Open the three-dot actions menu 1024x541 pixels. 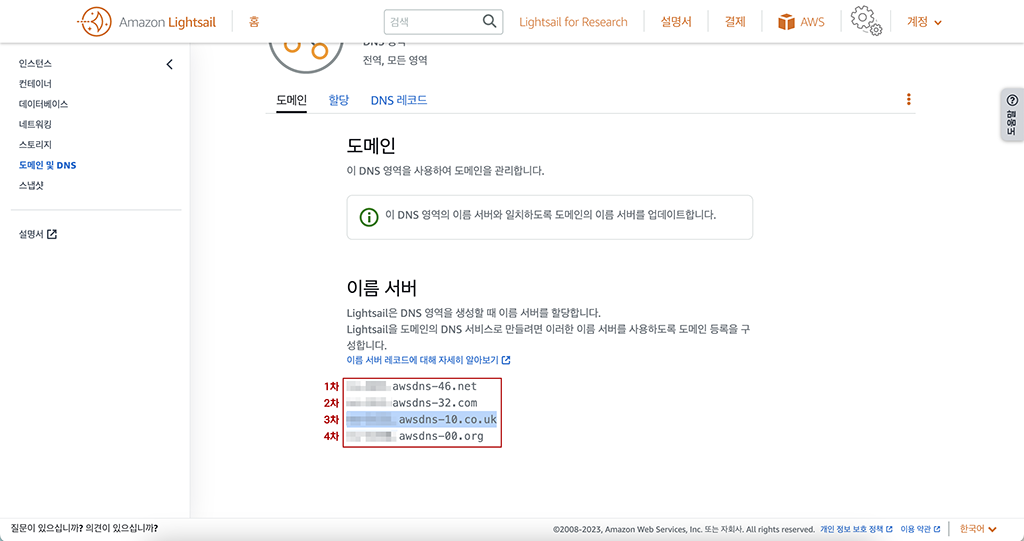[x=908, y=99]
